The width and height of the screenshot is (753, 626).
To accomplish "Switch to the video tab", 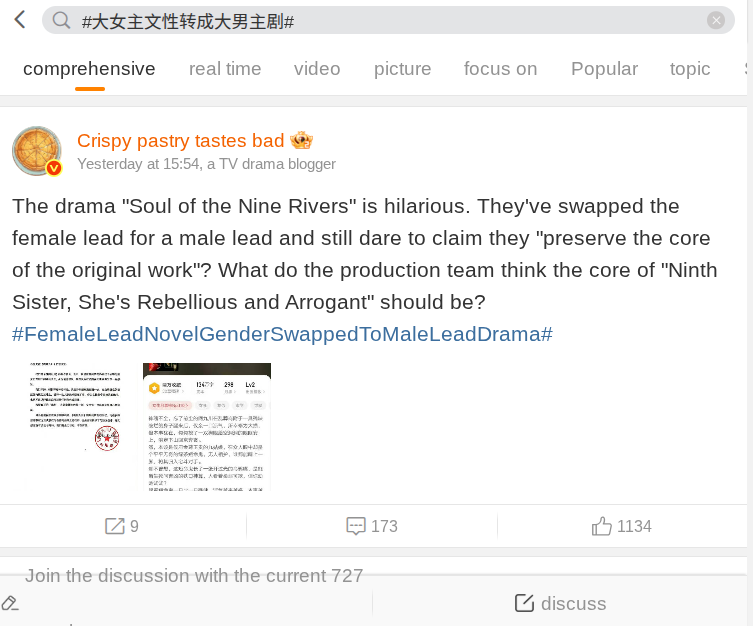I will (317, 69).
